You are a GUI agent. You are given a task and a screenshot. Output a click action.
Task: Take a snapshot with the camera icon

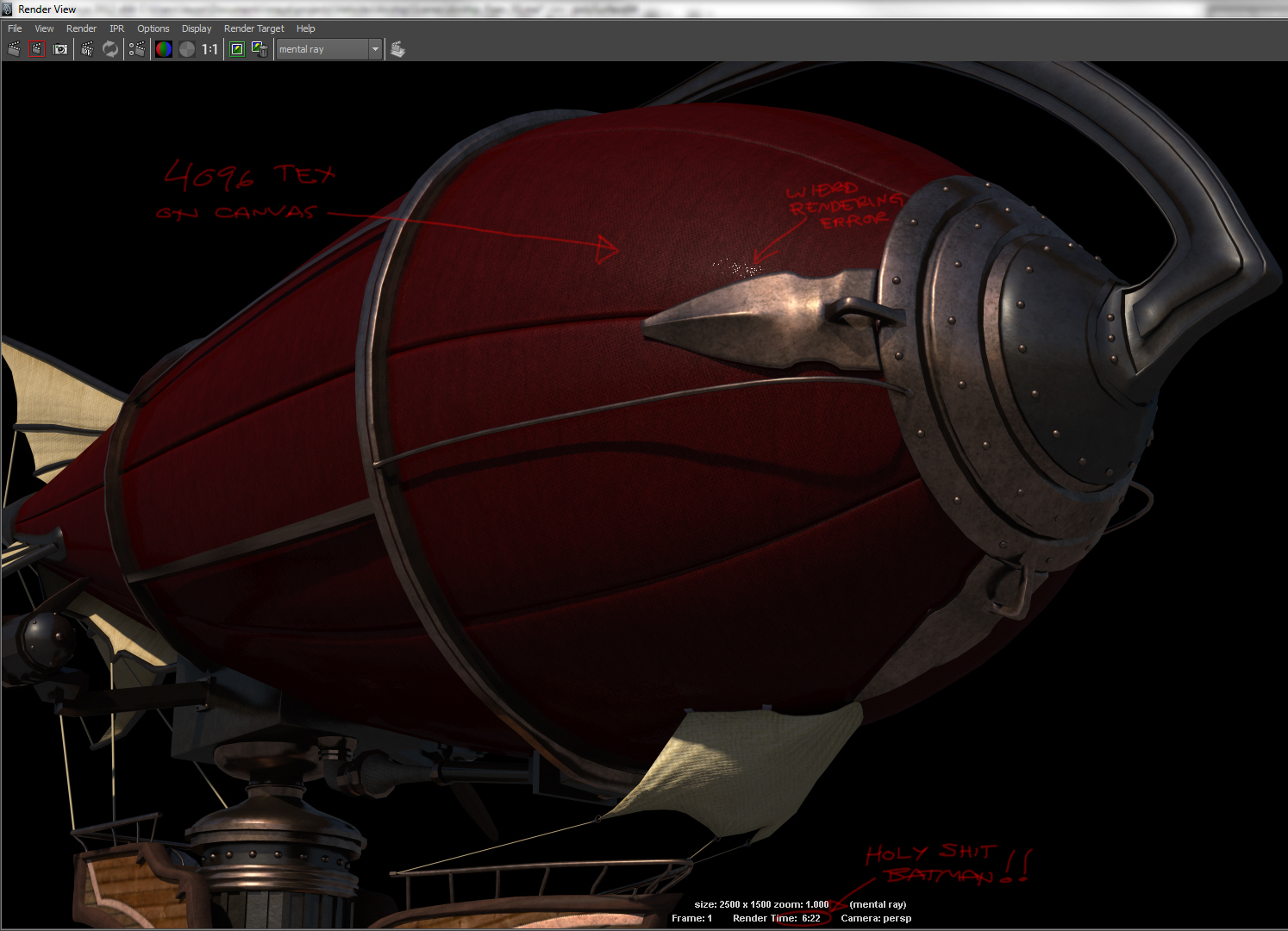click(x=60, y=49)
